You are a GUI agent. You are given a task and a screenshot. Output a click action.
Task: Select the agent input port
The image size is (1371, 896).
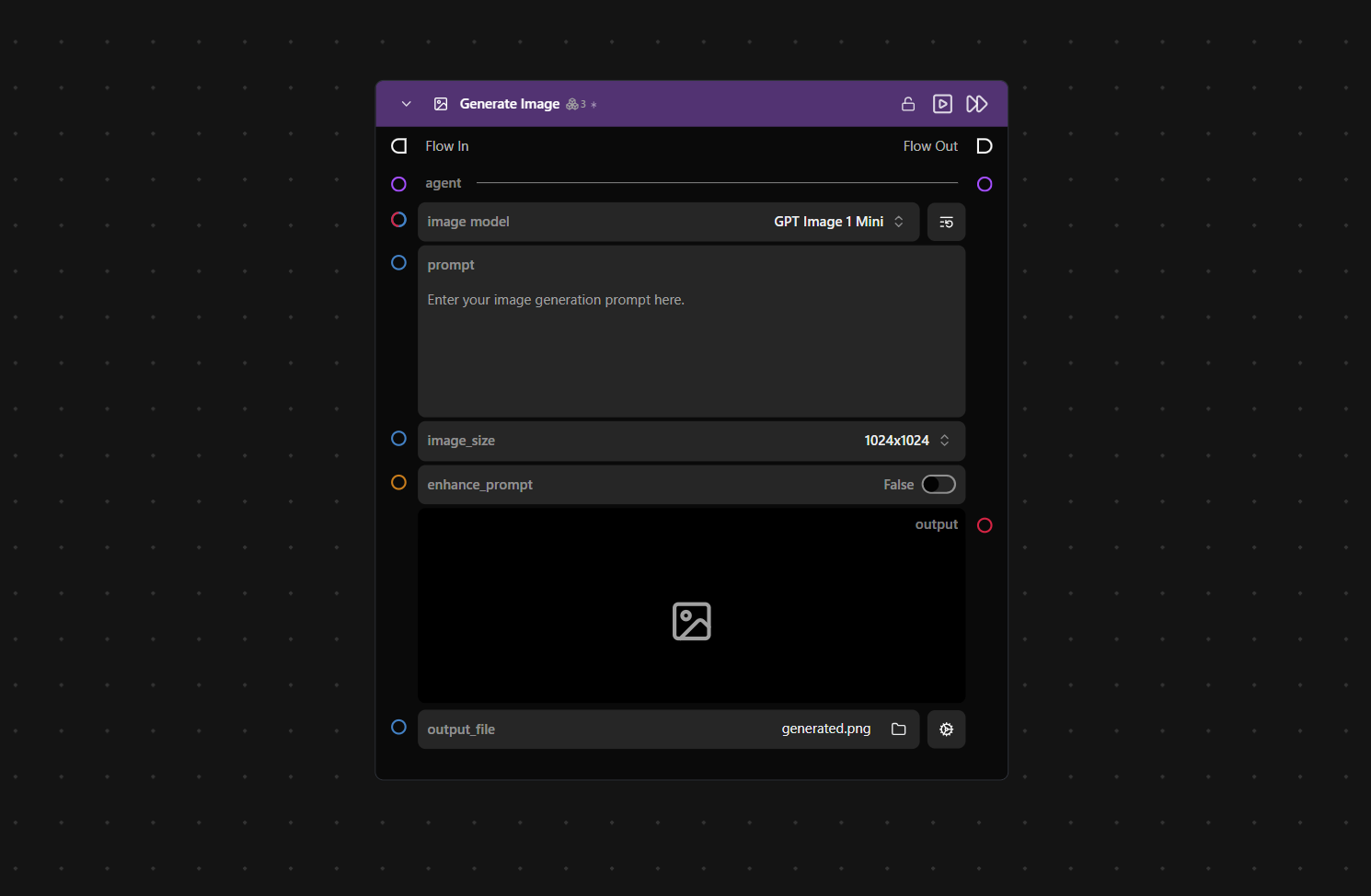[398, 184]
